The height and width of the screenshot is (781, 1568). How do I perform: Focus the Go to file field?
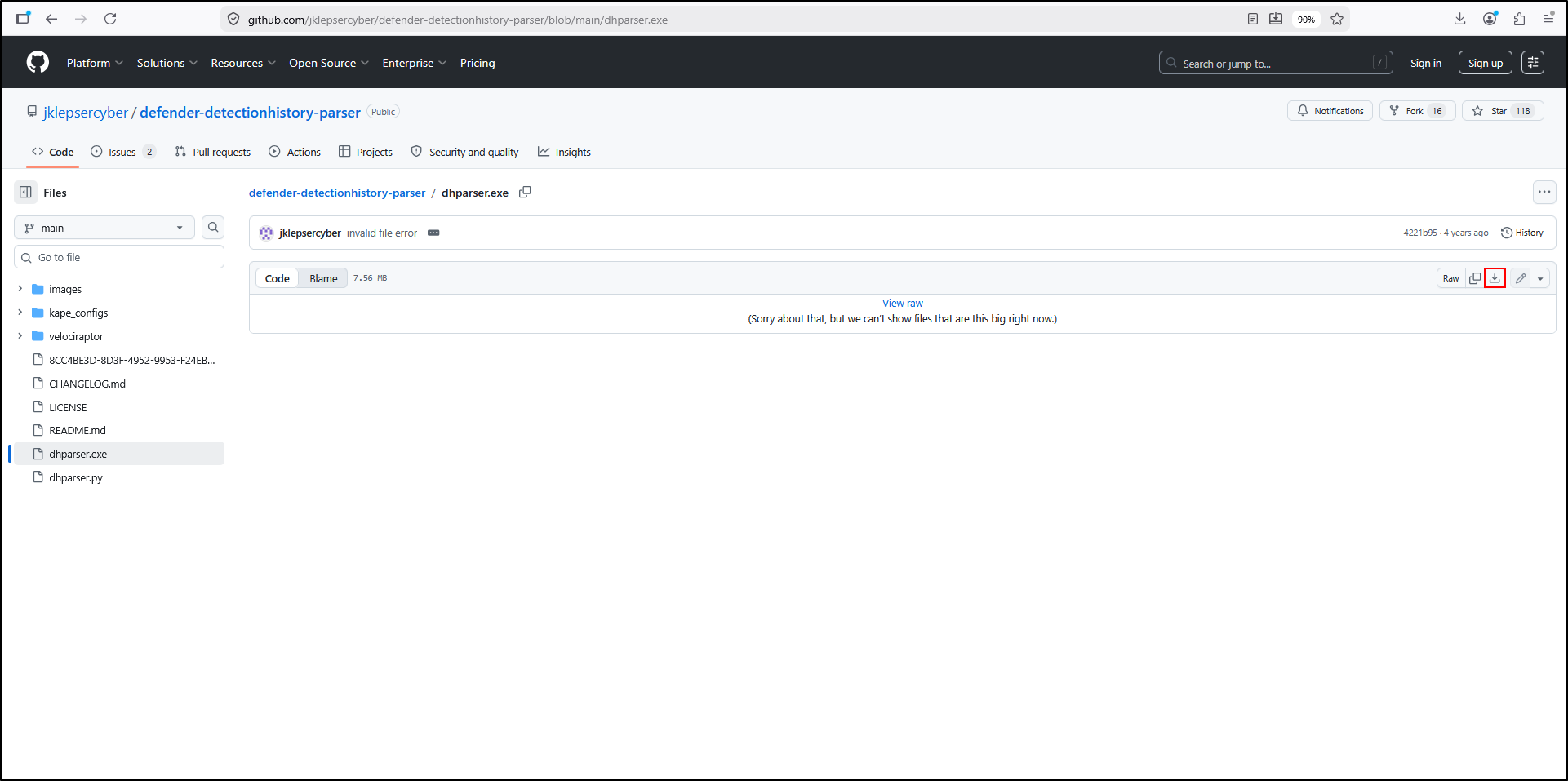pyautogui.click(x=119, y=257)
